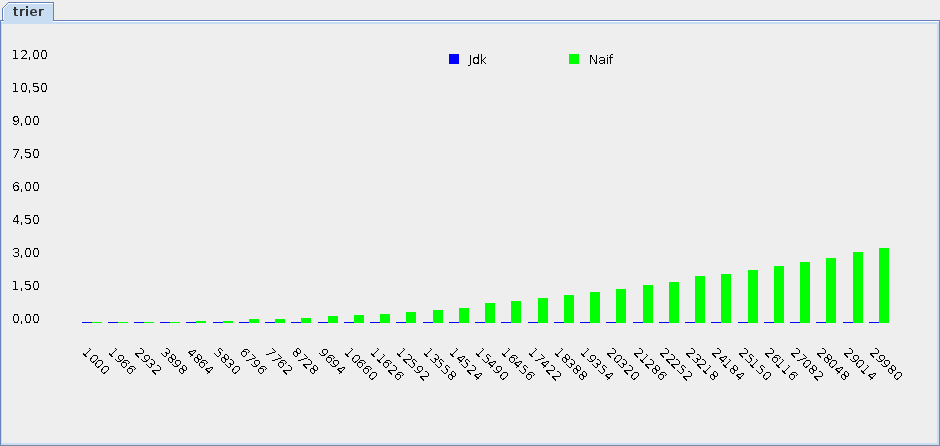Click the x-axis label 5830

tap(227, 361)
